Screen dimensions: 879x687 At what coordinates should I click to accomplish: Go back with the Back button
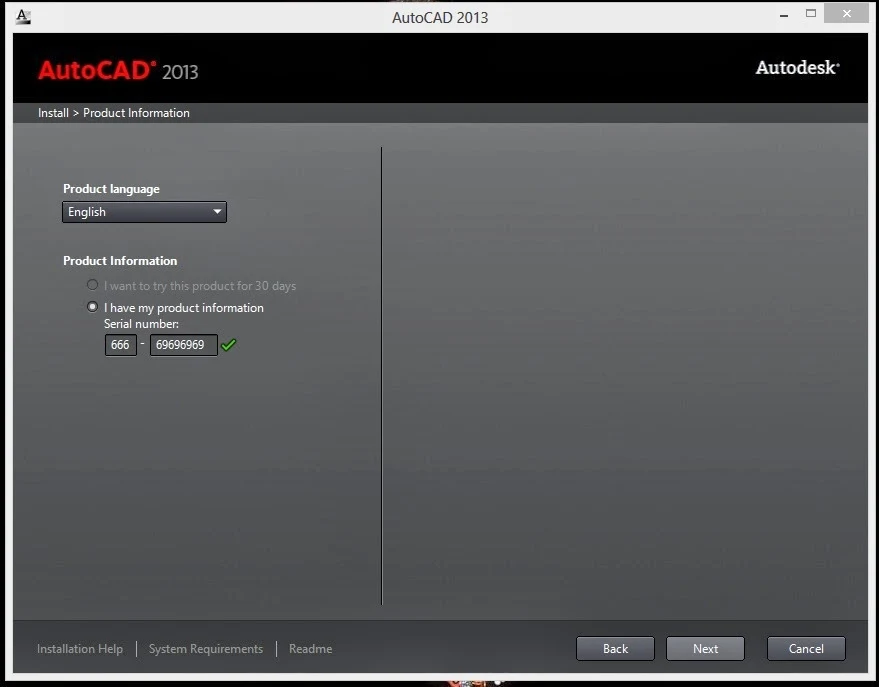click(615, 648)
